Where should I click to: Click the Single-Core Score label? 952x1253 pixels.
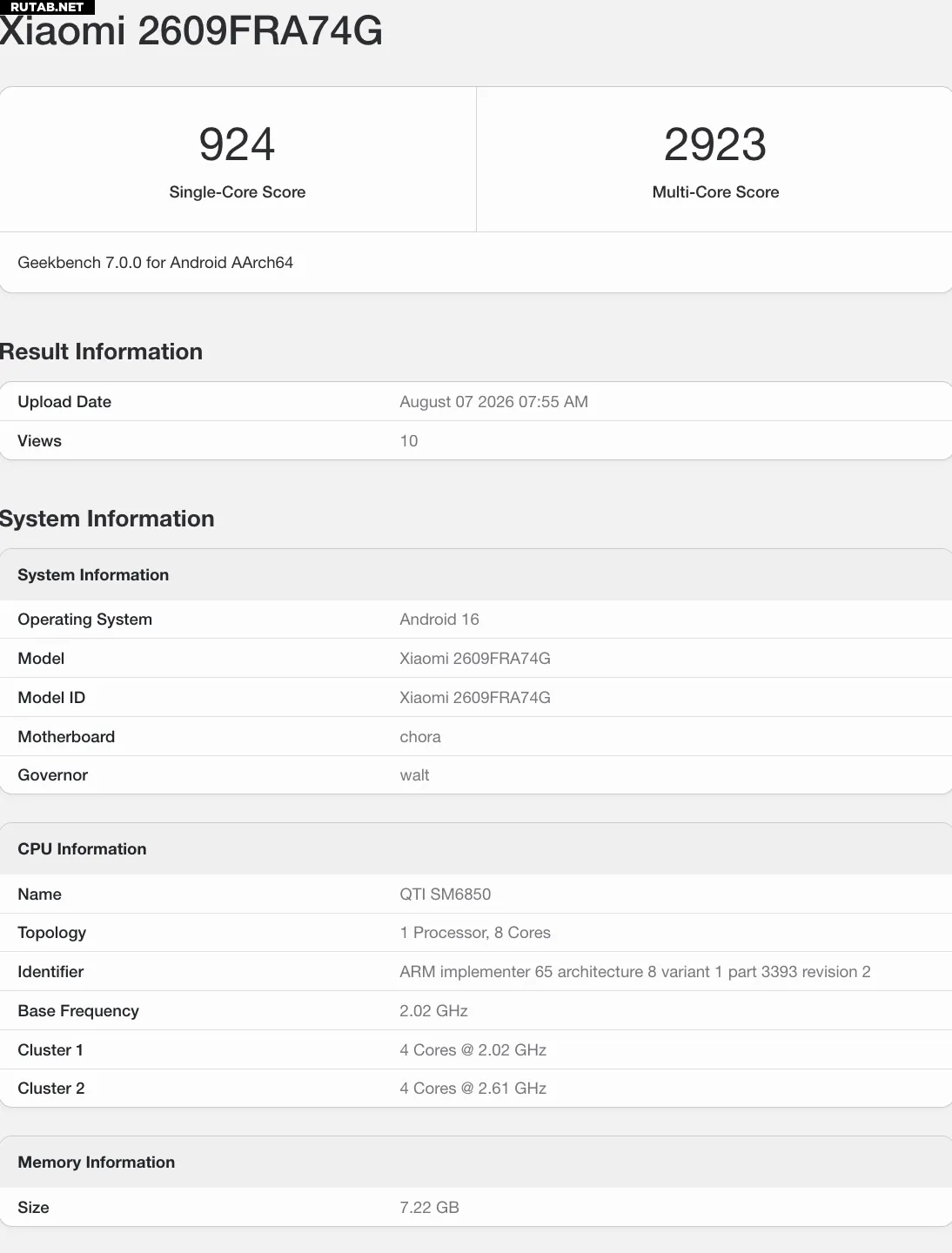pyautogui.click(x=238, y=192)
